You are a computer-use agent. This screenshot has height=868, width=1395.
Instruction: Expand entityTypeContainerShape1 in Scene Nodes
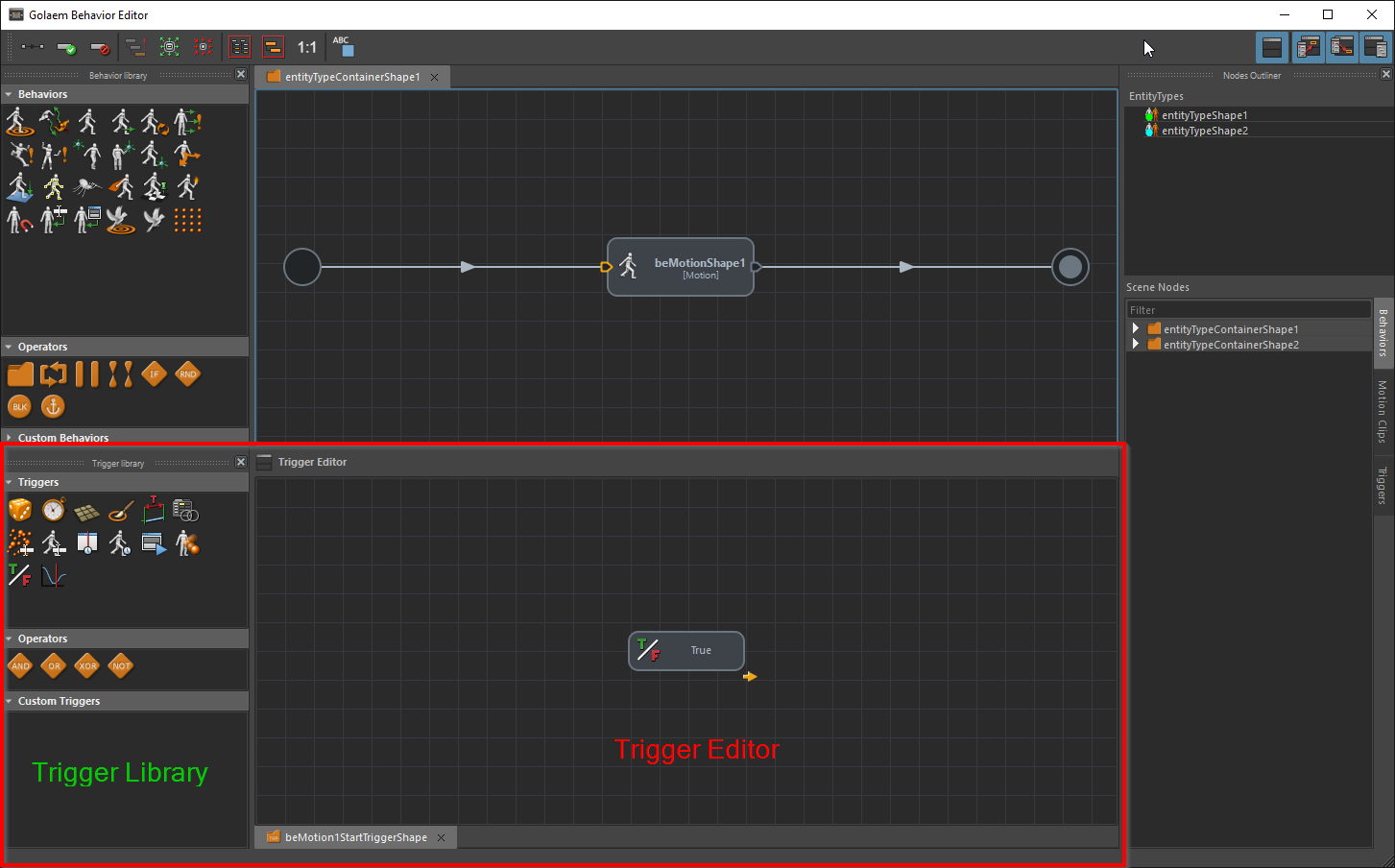coord(1136,328)
